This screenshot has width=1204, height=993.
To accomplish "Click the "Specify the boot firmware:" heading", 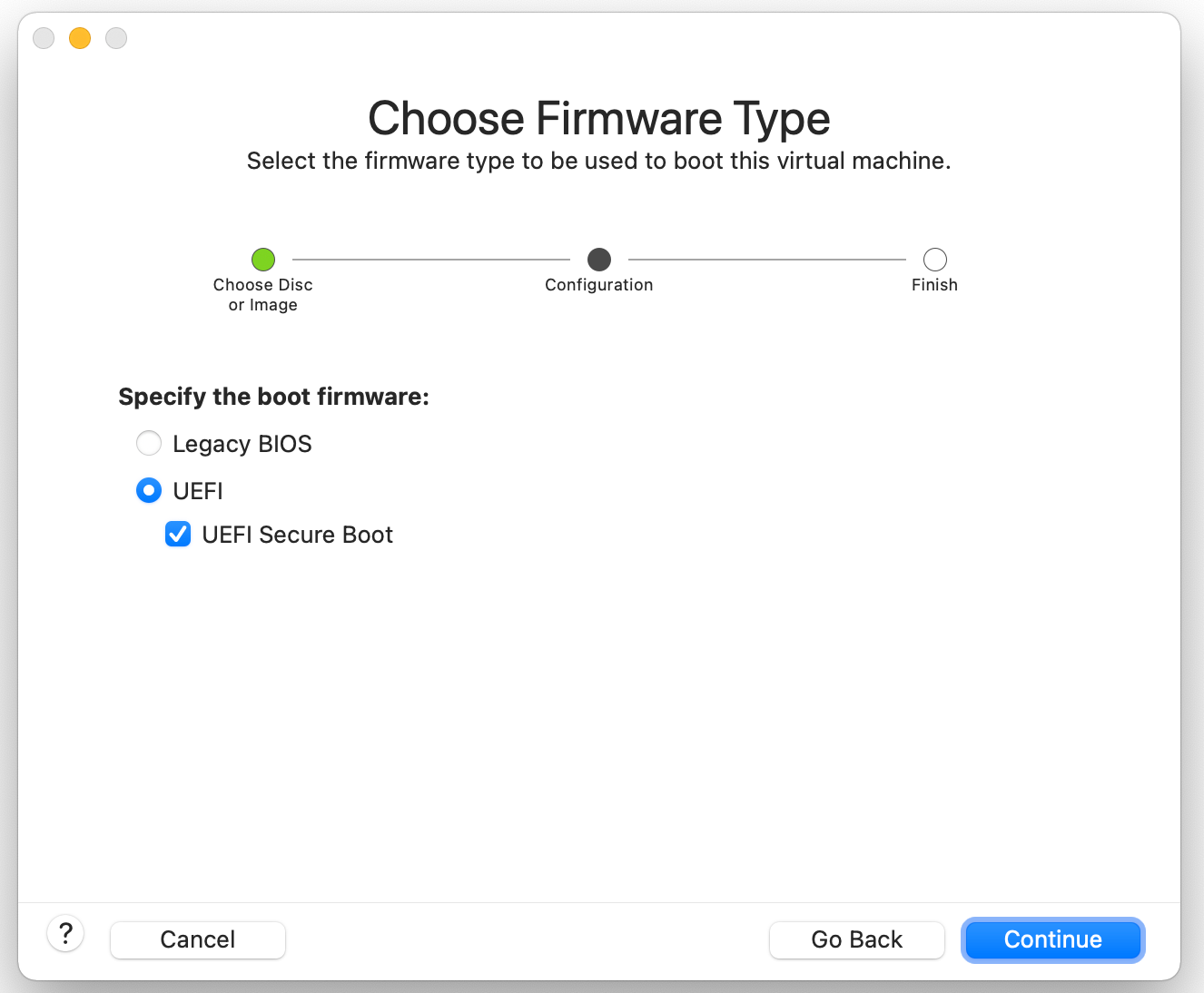I will click(273, 397).
